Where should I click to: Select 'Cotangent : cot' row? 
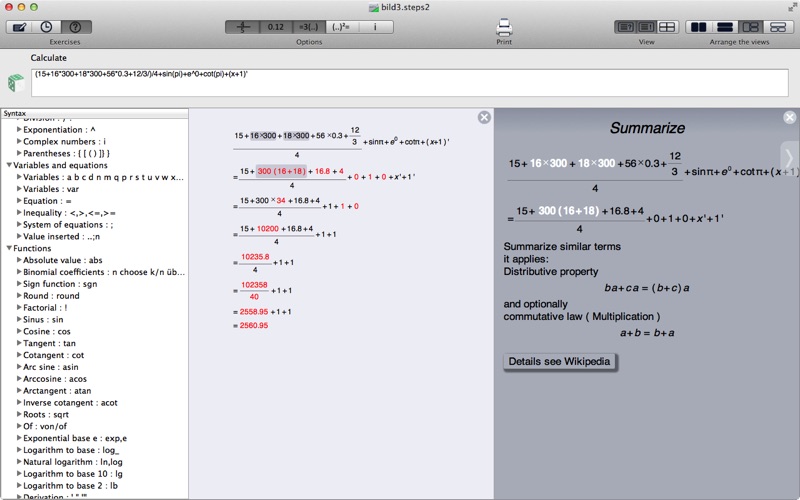tap(94, 355)
